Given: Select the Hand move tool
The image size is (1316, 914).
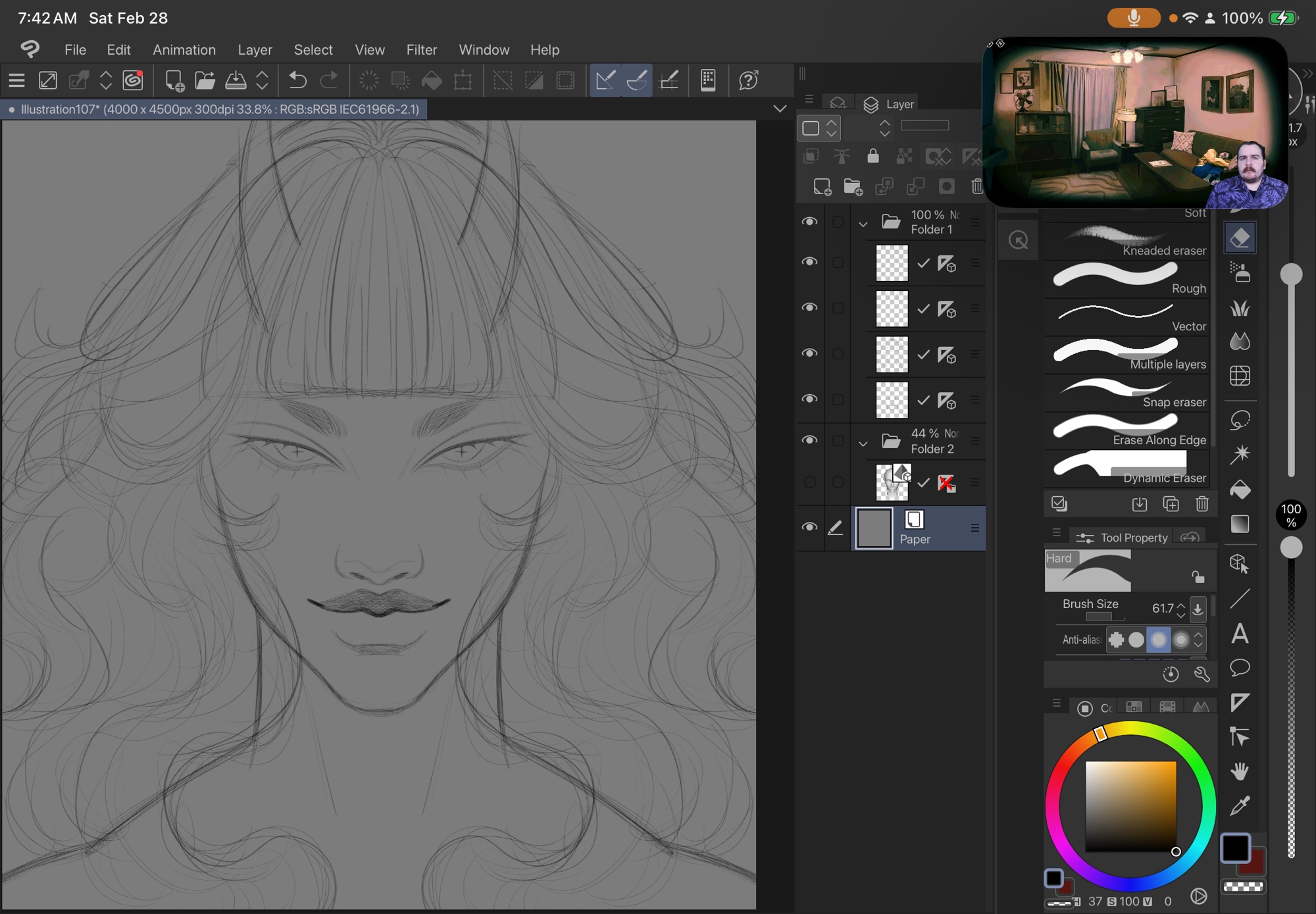Looking at the screenshot, I should coord(1240,771).
